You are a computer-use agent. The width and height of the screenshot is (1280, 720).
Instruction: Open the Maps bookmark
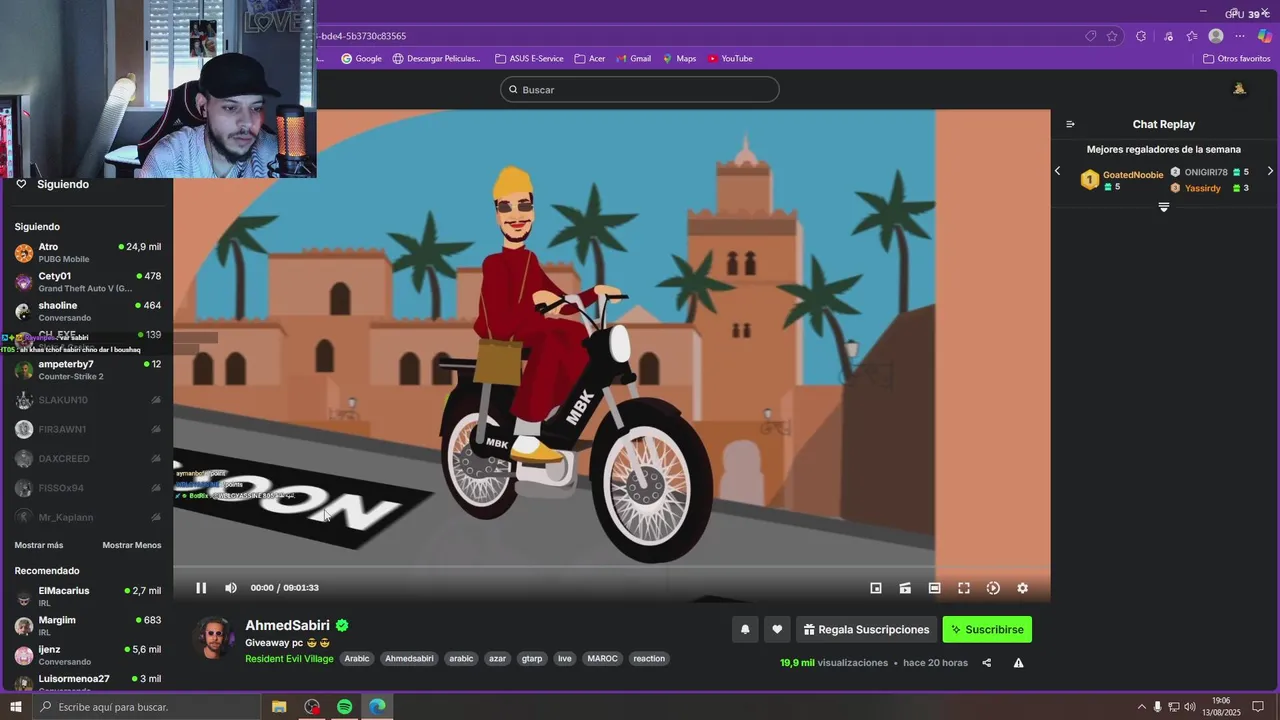(x=679, y=58)
